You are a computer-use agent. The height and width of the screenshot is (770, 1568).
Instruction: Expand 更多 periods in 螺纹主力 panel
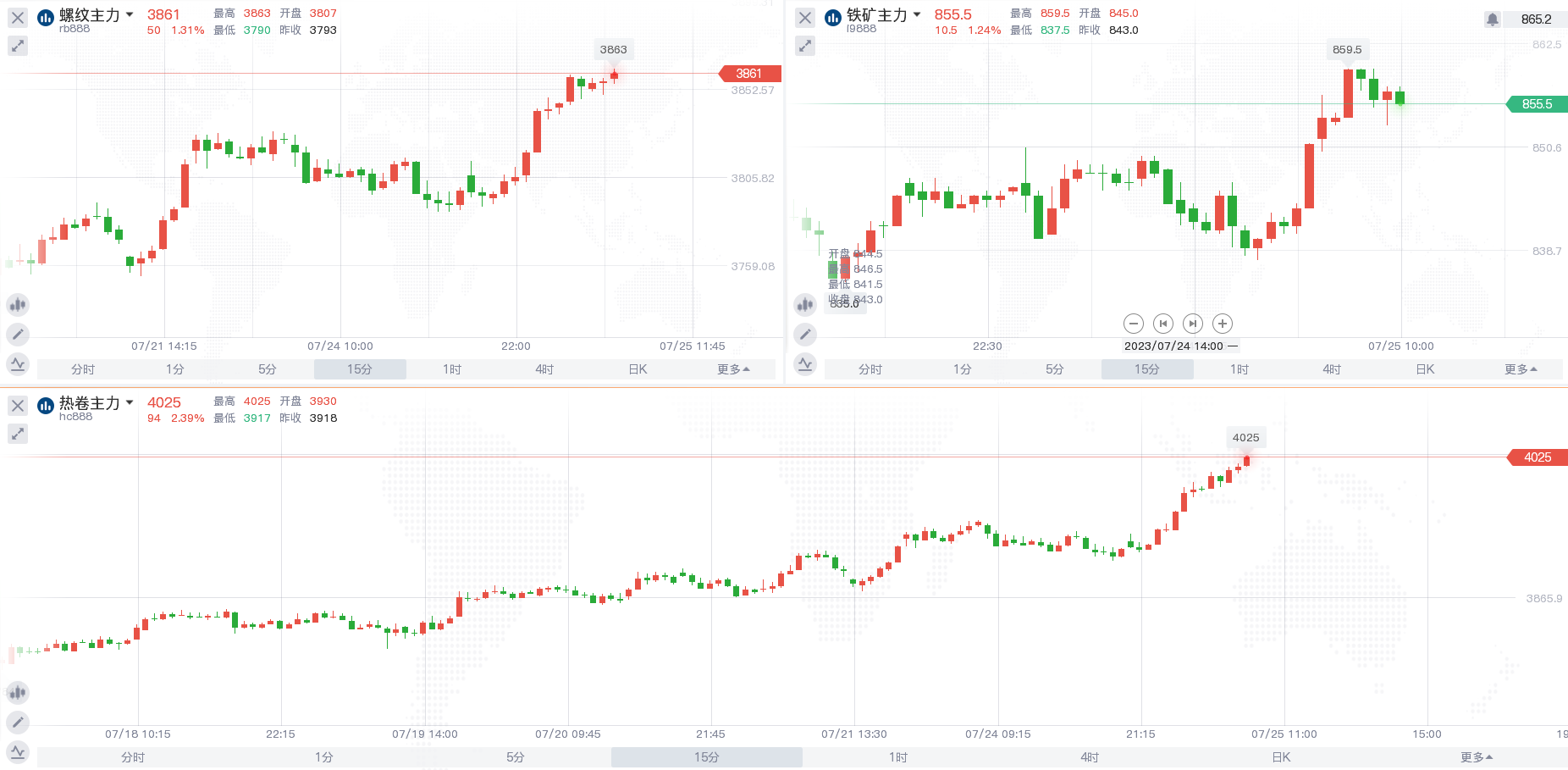[733, 369]
